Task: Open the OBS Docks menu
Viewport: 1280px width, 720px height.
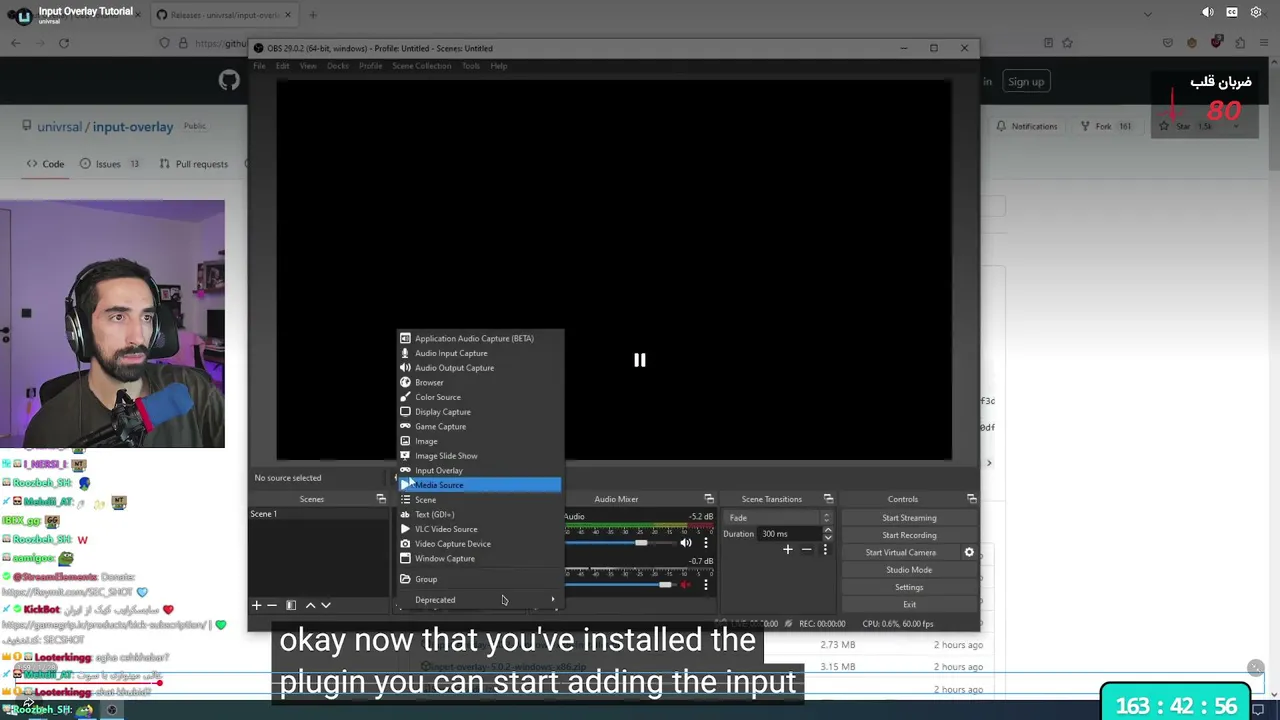Action: pos(338,66)
